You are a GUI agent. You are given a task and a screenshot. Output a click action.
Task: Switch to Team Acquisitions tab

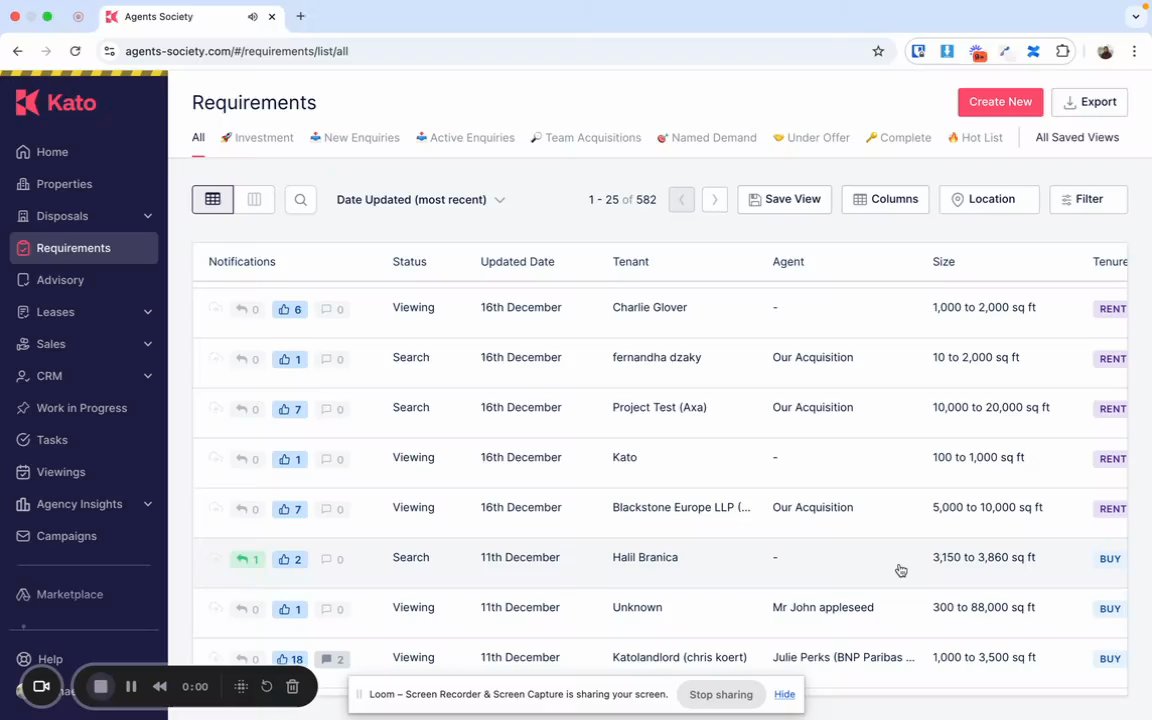[586, 137]
